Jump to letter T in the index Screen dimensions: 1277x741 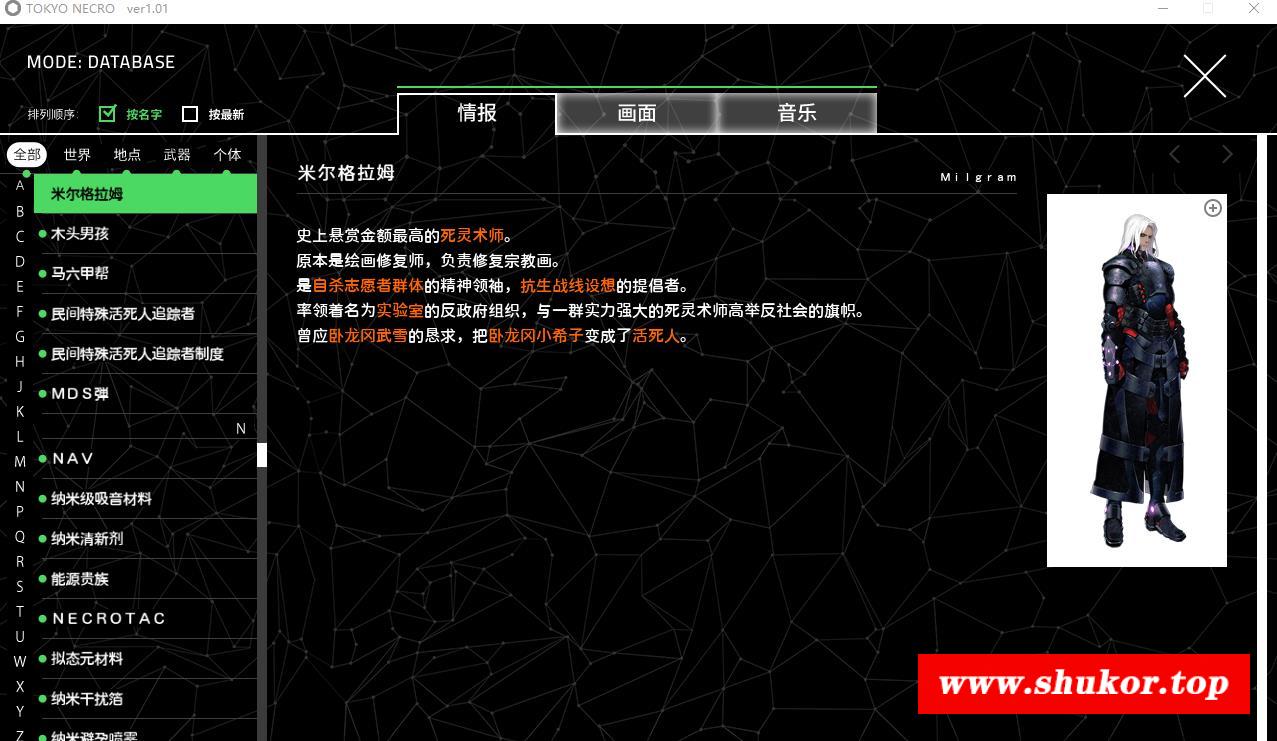tap(20, 611)
